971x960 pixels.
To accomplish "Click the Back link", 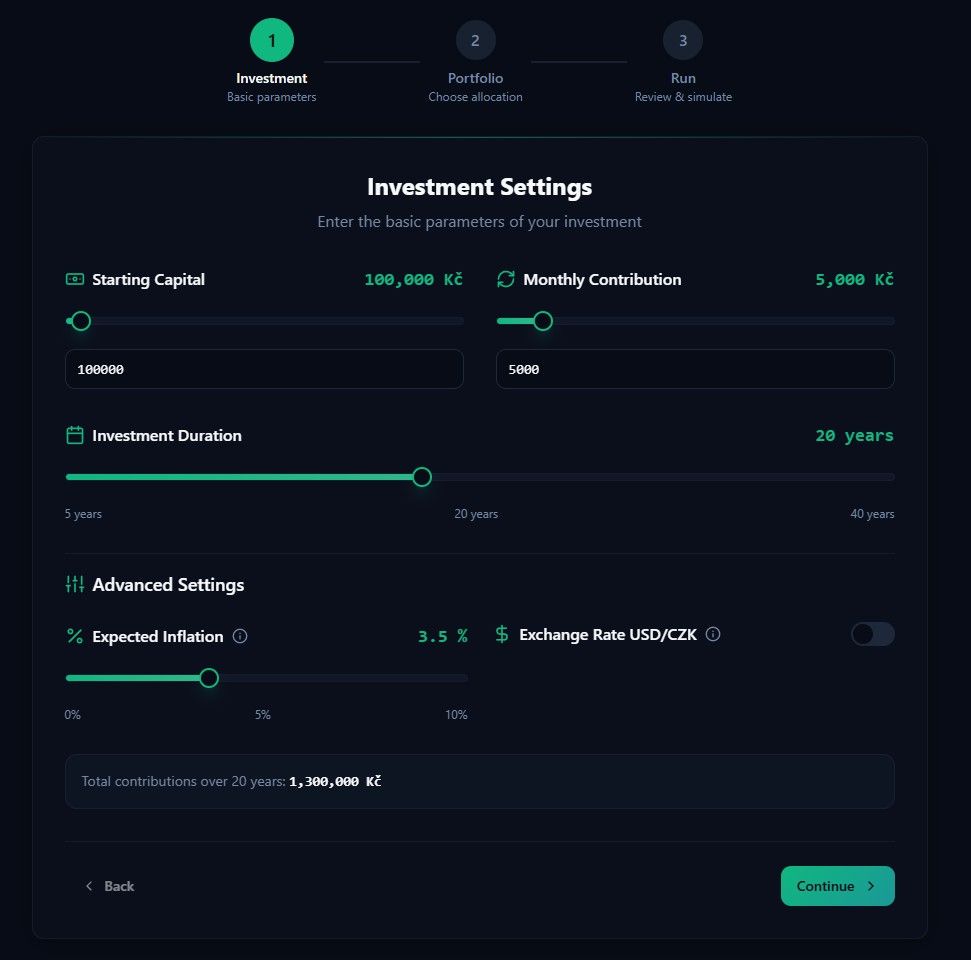I will (x=110, y=886).
